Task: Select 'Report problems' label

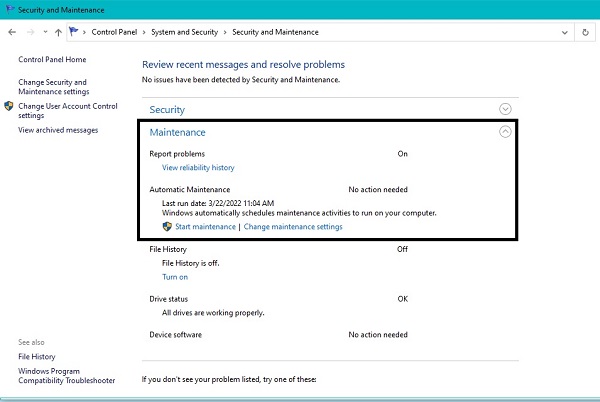Action: coord(177,154)
